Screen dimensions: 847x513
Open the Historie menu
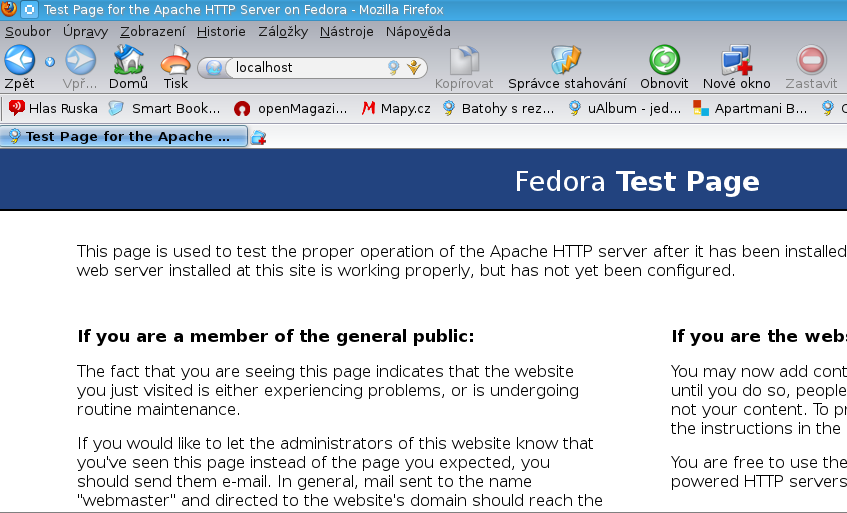click(x=221, y=32)
